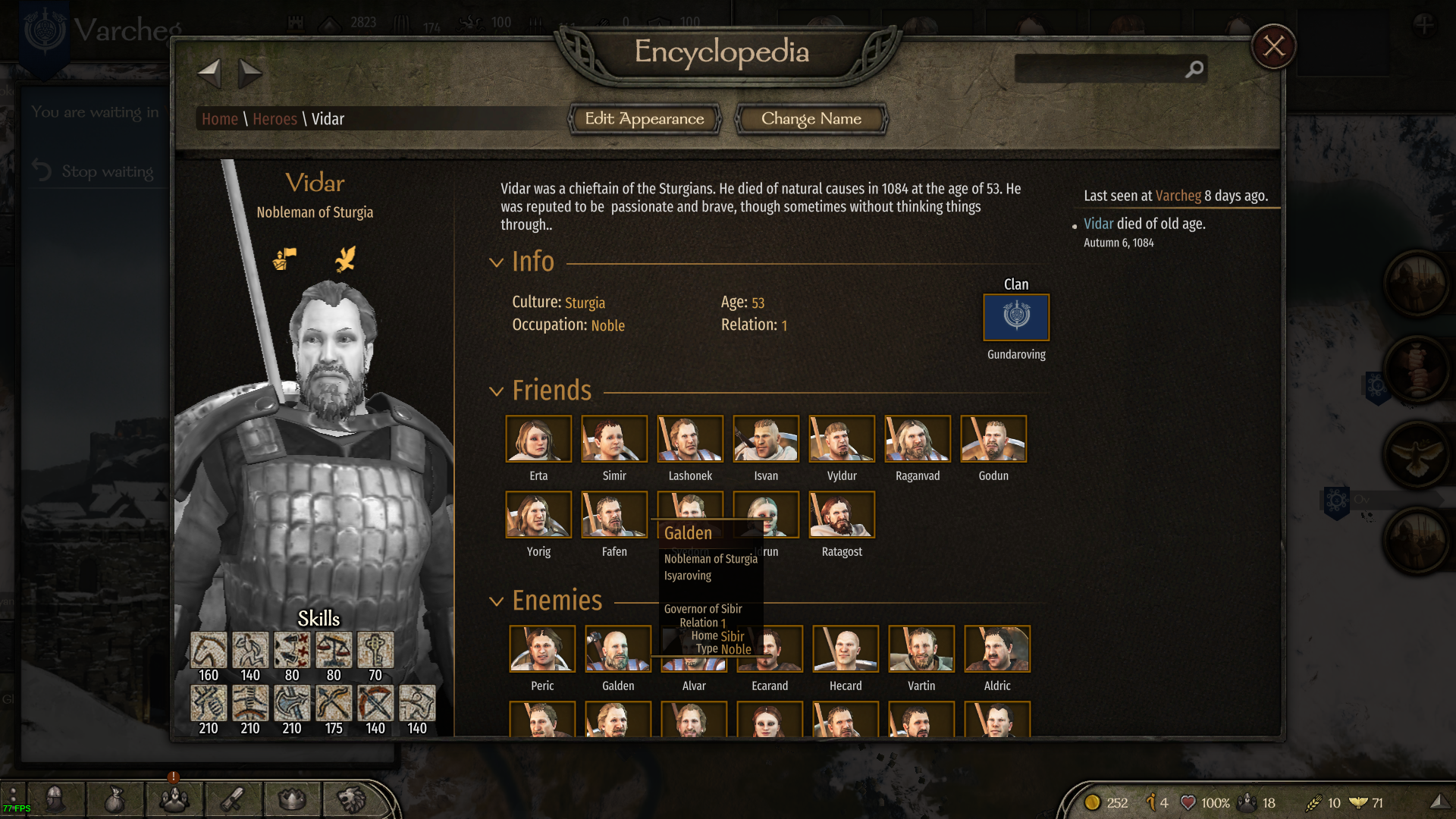Click the search magnifier icon
This screenshot has height=819, width=1456.
point(1194,70)
